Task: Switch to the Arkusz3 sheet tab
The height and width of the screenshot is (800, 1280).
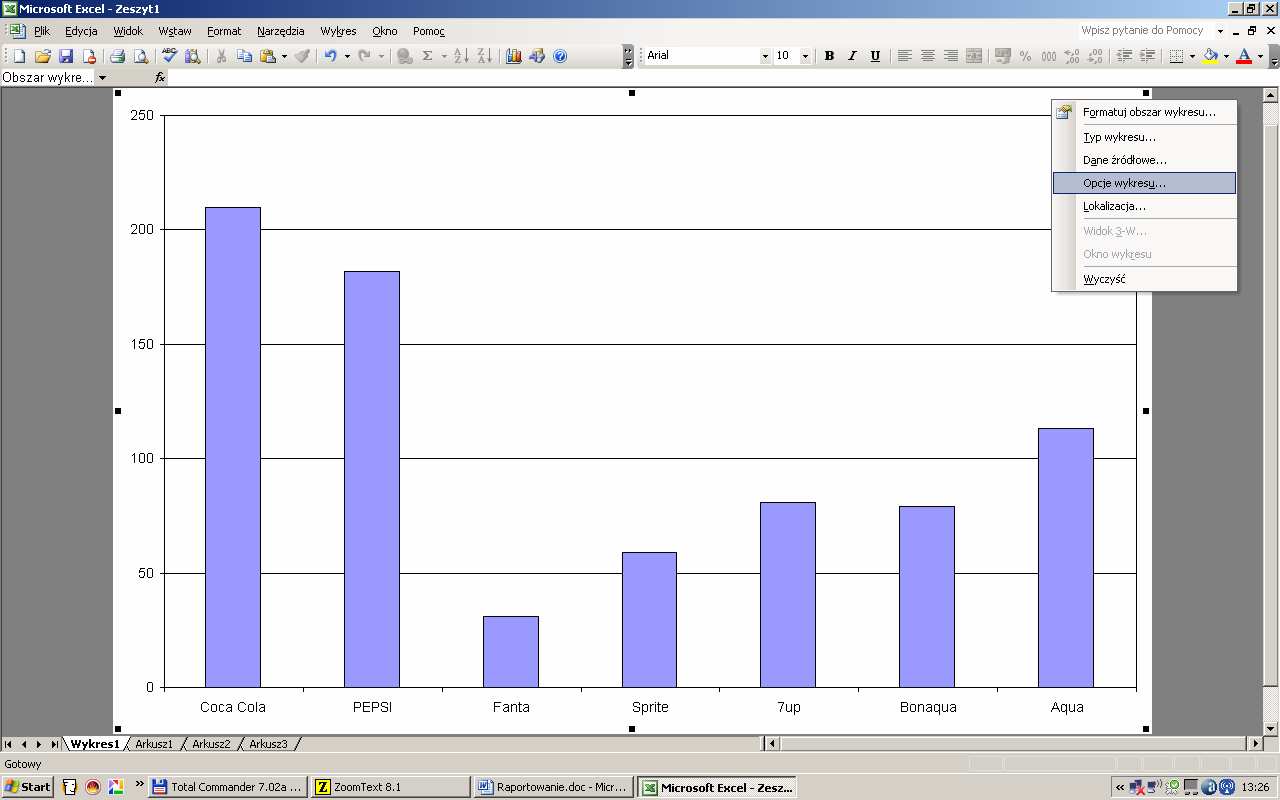Action: coord(268,744)
